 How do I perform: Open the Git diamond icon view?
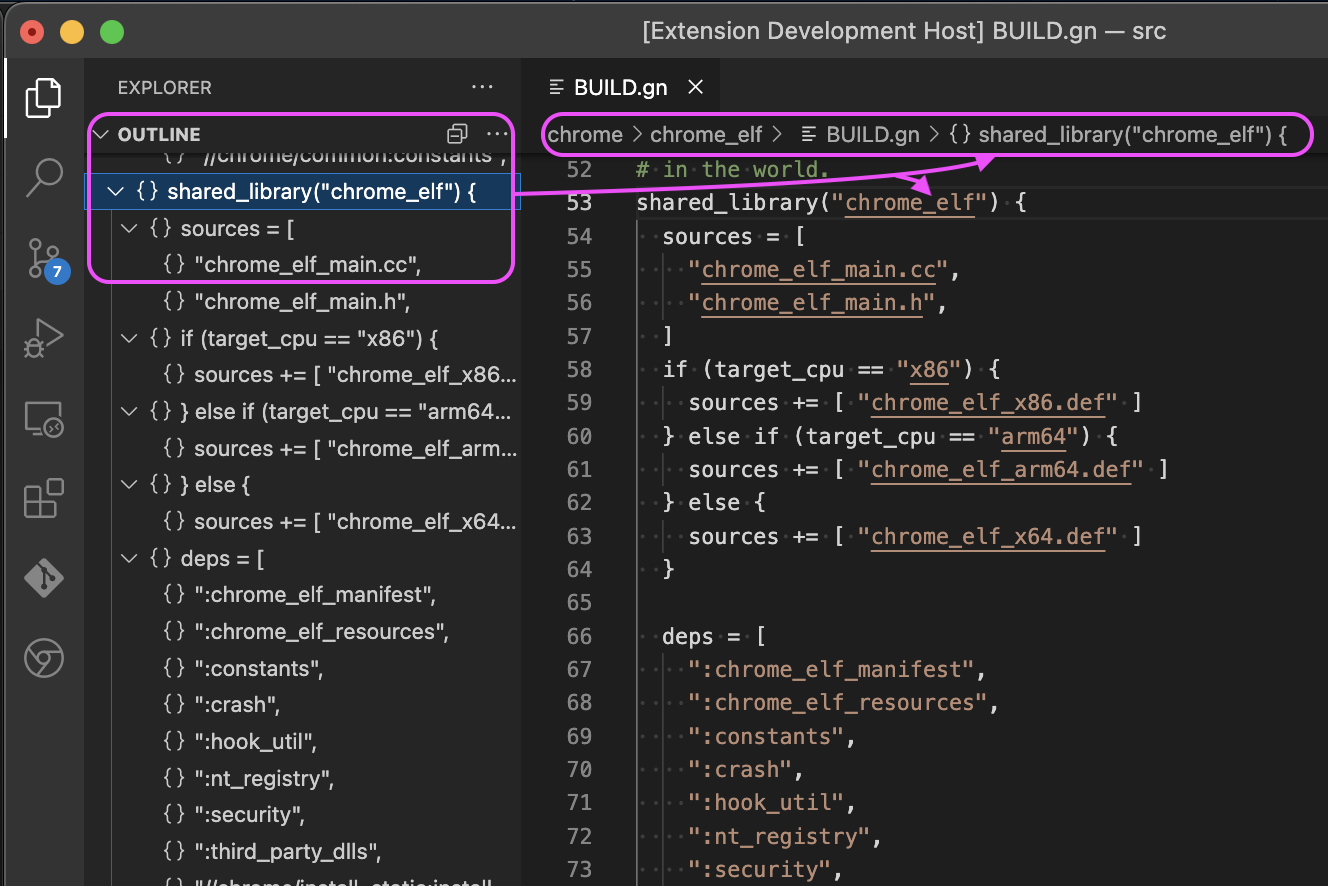pos(43,578)
